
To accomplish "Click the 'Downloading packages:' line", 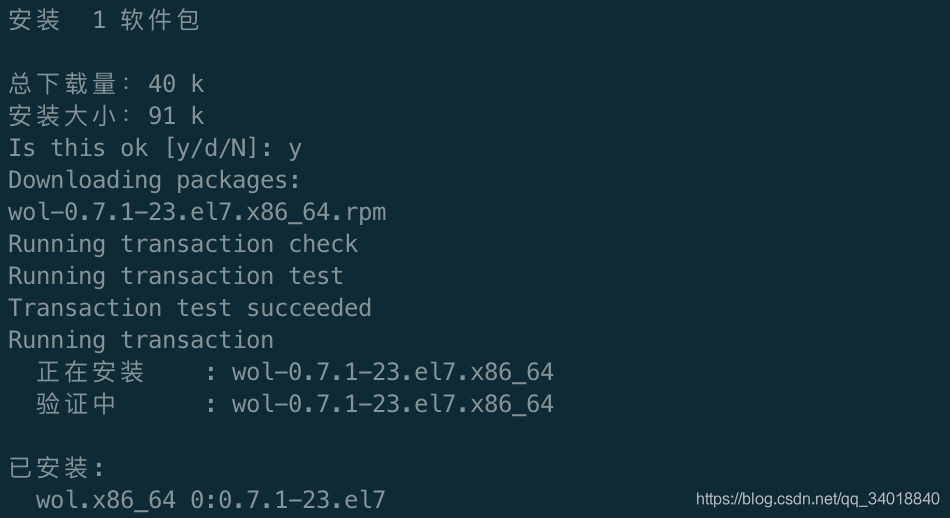I will point(154,181).
